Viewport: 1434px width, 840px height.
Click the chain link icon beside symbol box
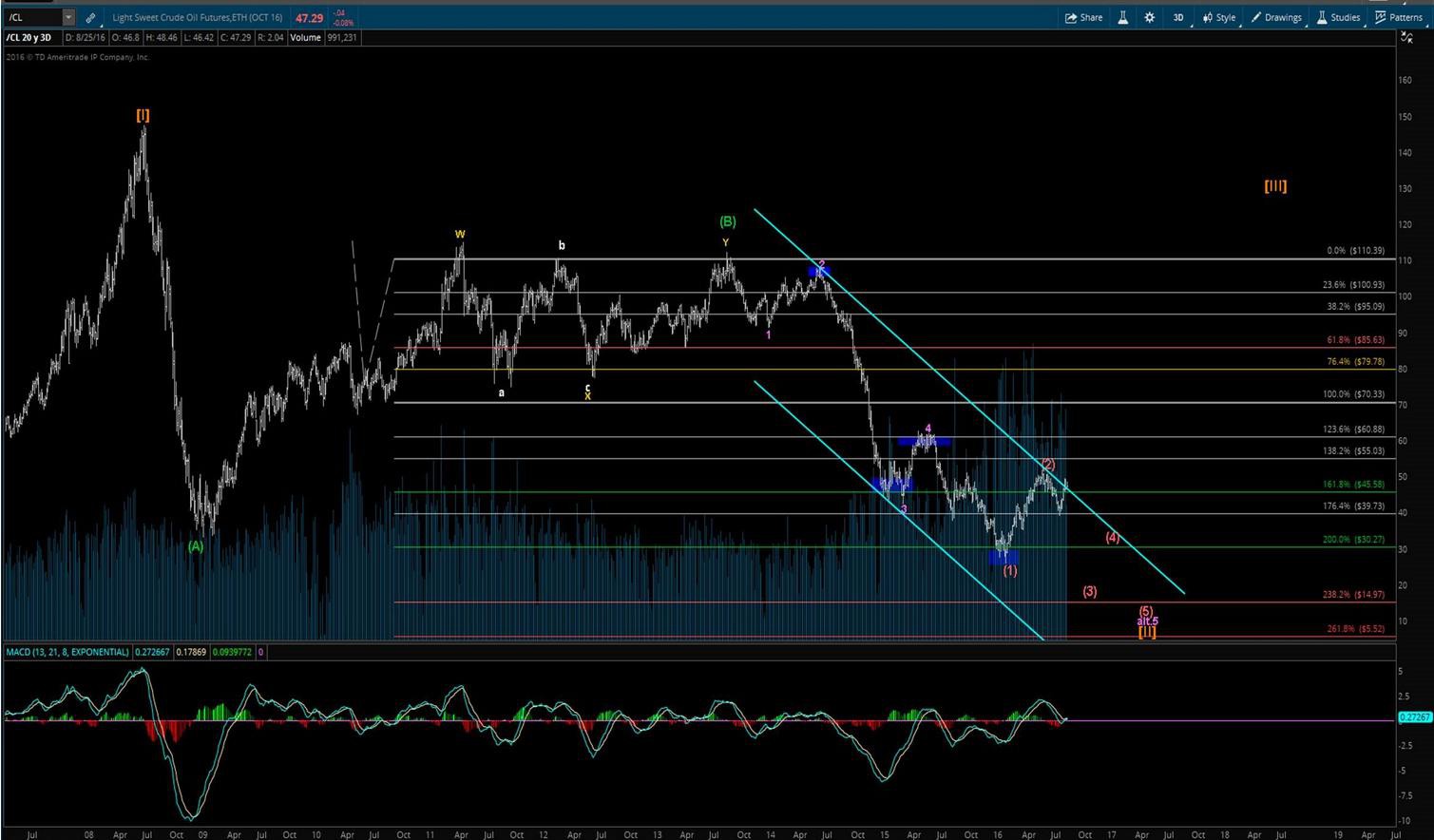point(90,17)
